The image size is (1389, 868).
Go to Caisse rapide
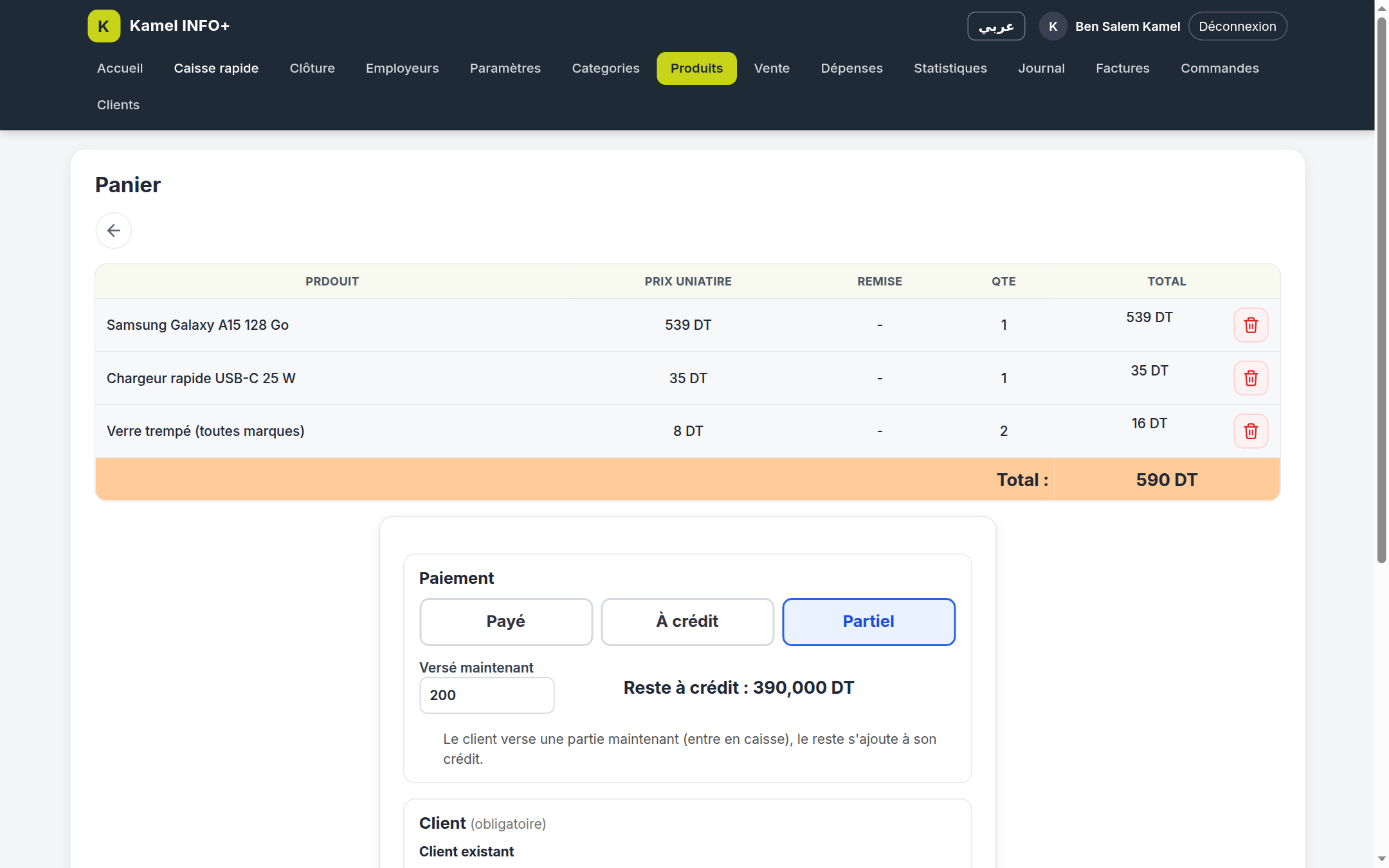pos(216,68)
